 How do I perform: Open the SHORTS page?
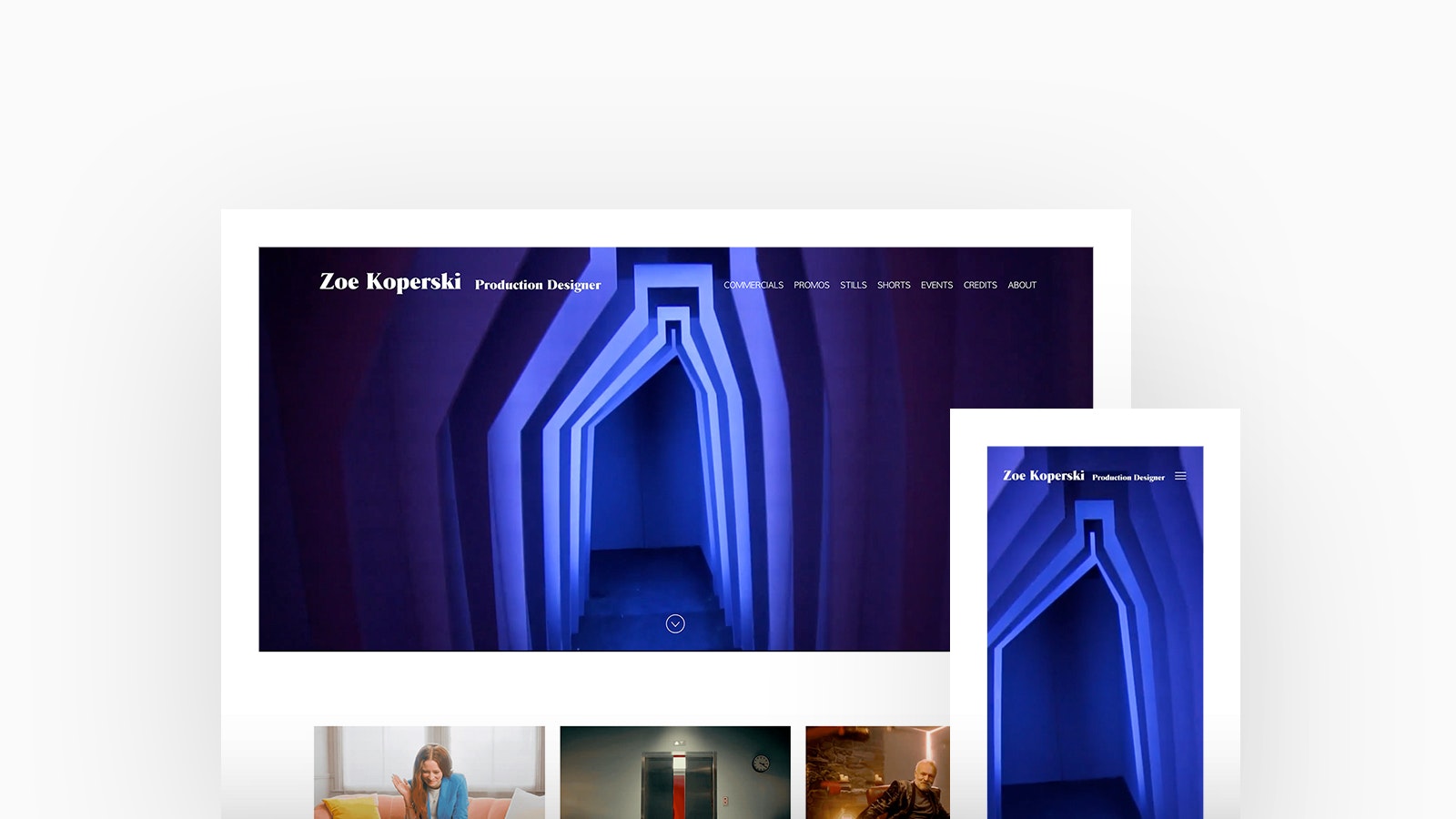pyautogui.click(x=894, y=285)
